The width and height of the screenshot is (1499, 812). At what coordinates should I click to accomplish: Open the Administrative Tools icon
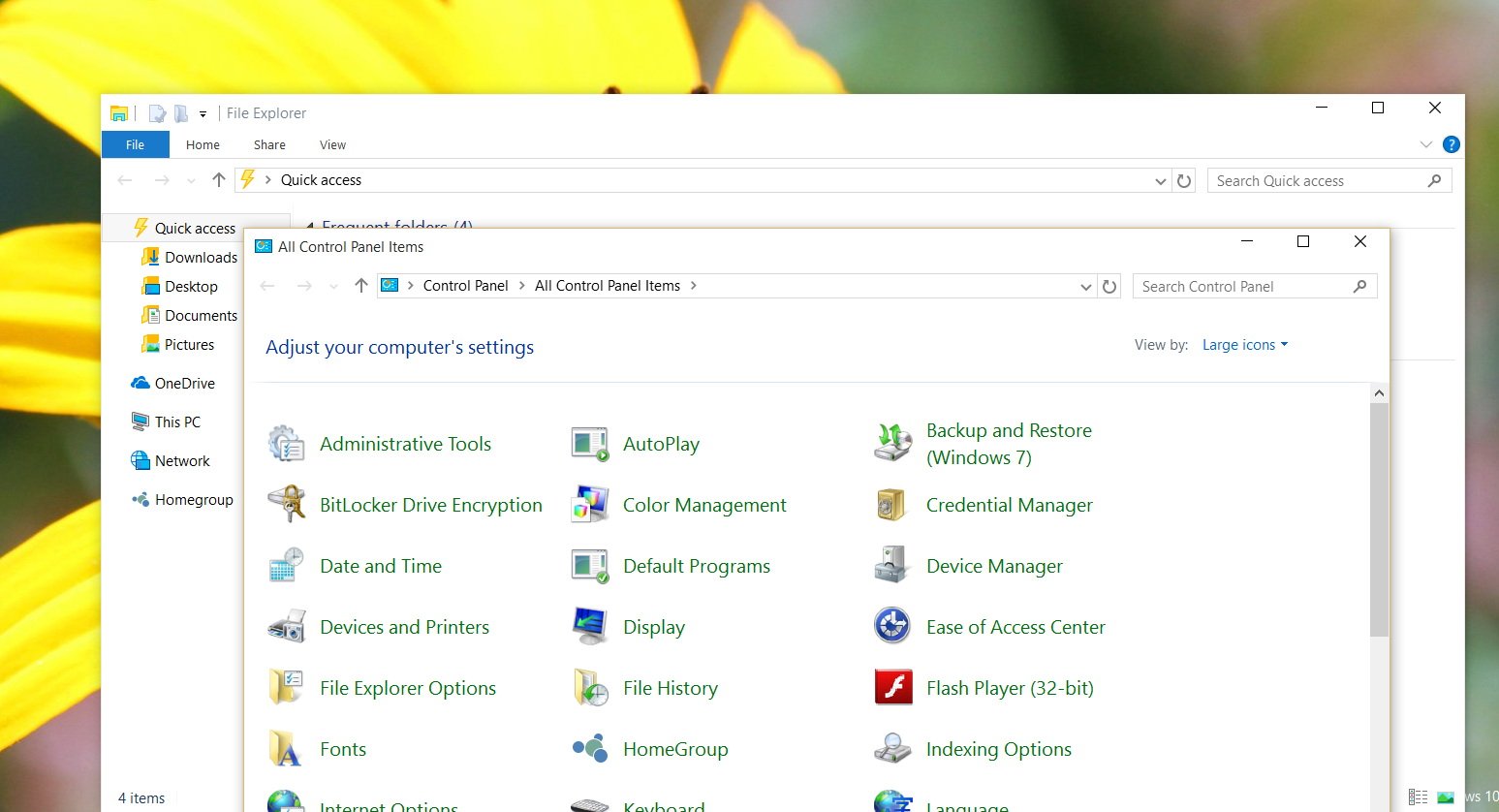pyautogui.click(x=286, y=444)
